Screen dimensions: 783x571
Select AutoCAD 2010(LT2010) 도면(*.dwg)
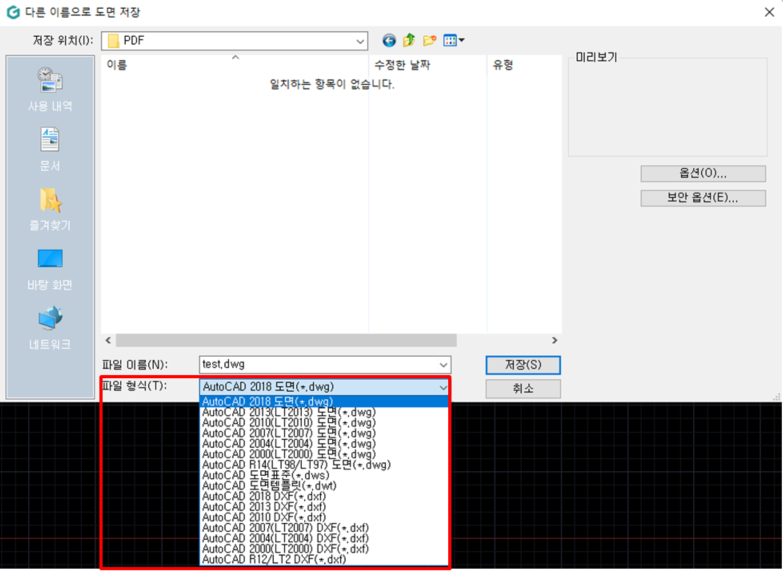pyautogui.click(x=324, y=423)
